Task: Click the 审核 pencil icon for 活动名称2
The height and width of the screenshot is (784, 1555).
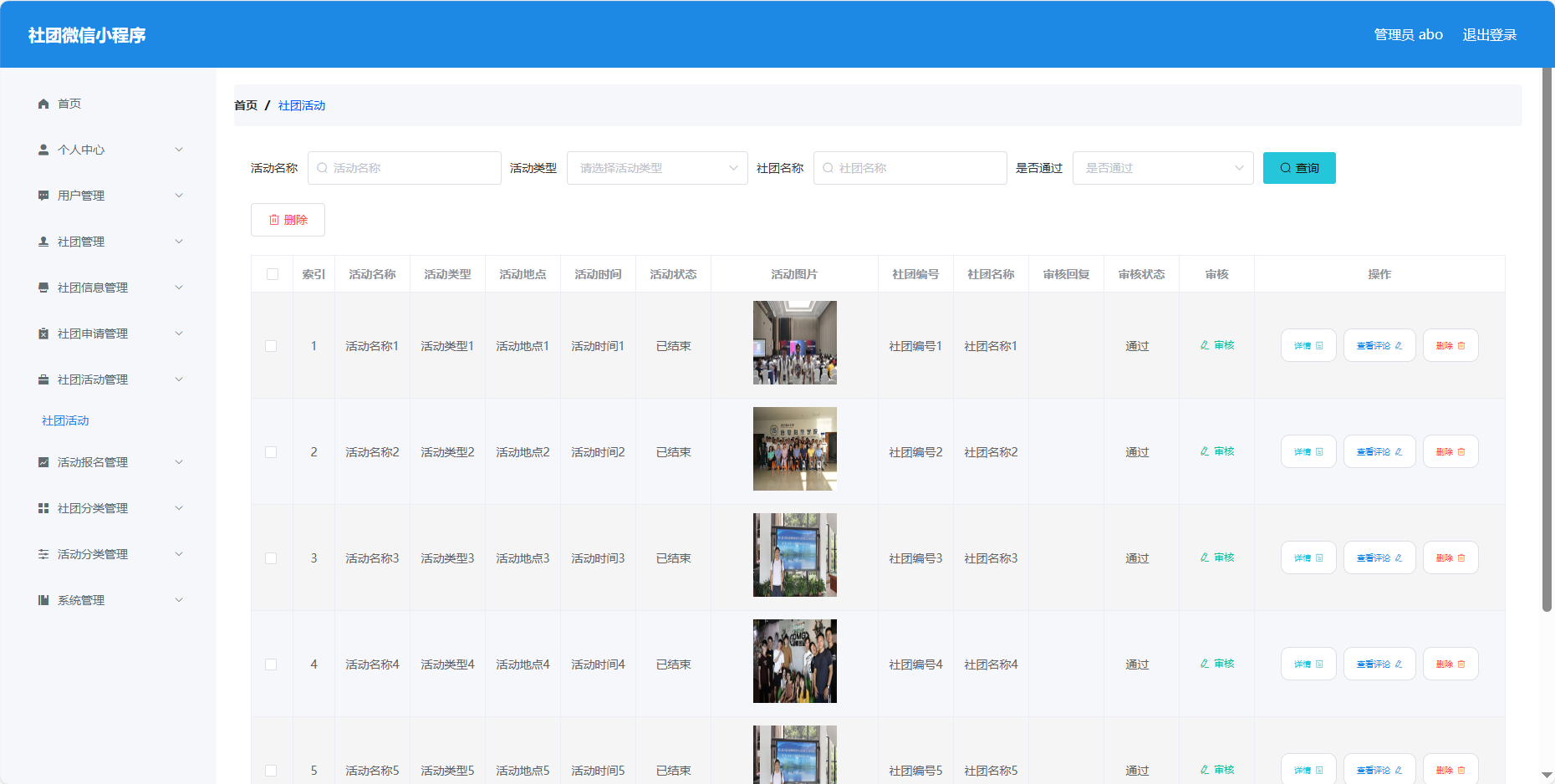Action: click(1205, 451)
